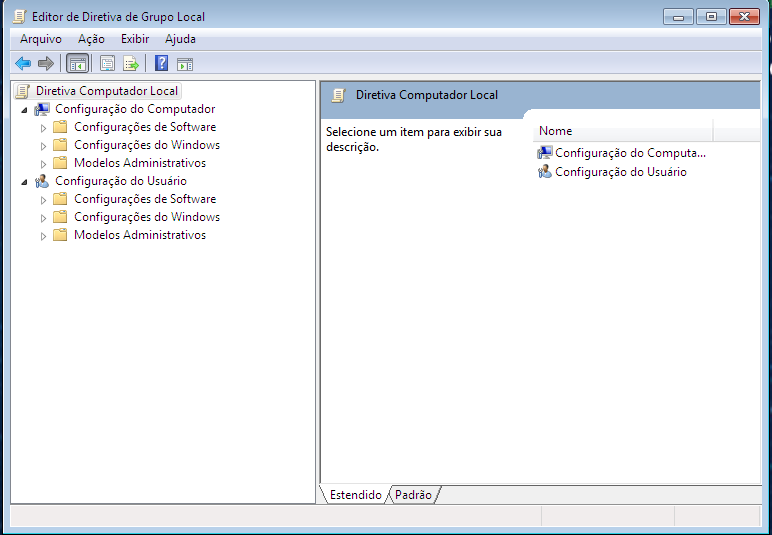The width and height of the screenshot is (772, 535).
Task: Expand Configurações de Software under Configuração do Computador
Action: point(43,128)
